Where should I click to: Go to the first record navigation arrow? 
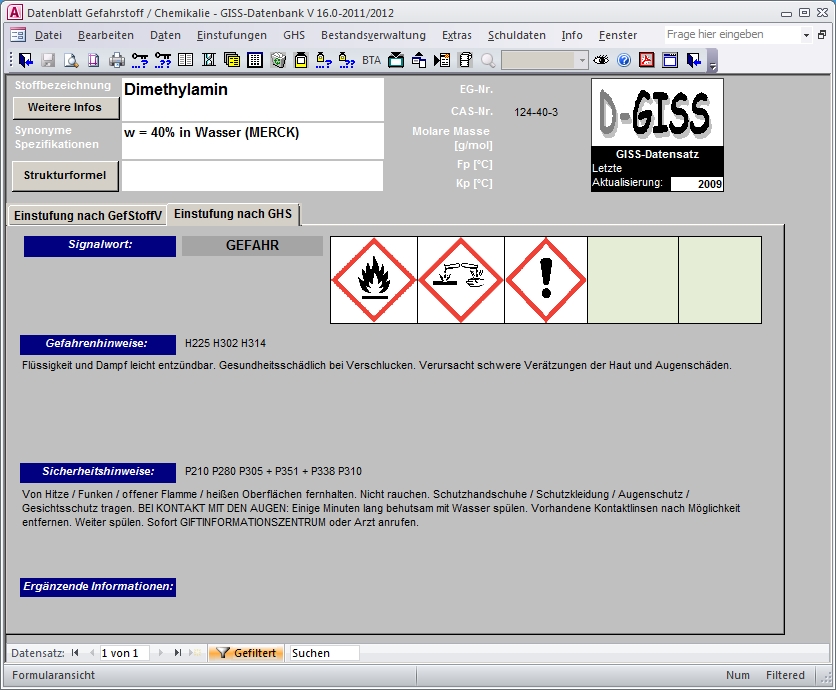75,653
